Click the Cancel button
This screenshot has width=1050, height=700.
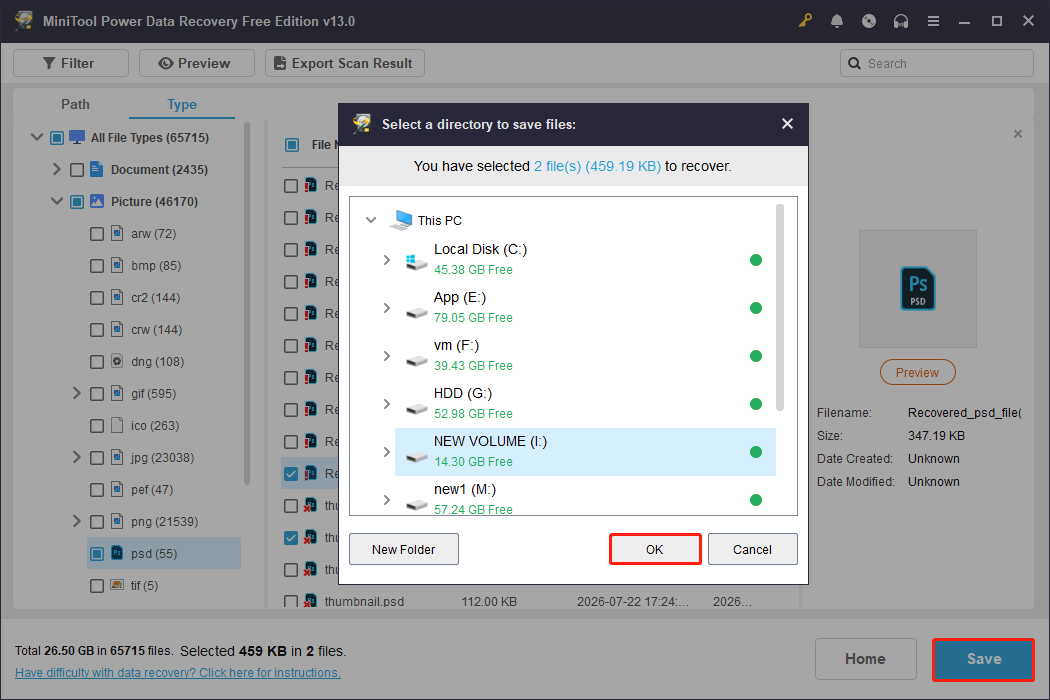point(753,549)
